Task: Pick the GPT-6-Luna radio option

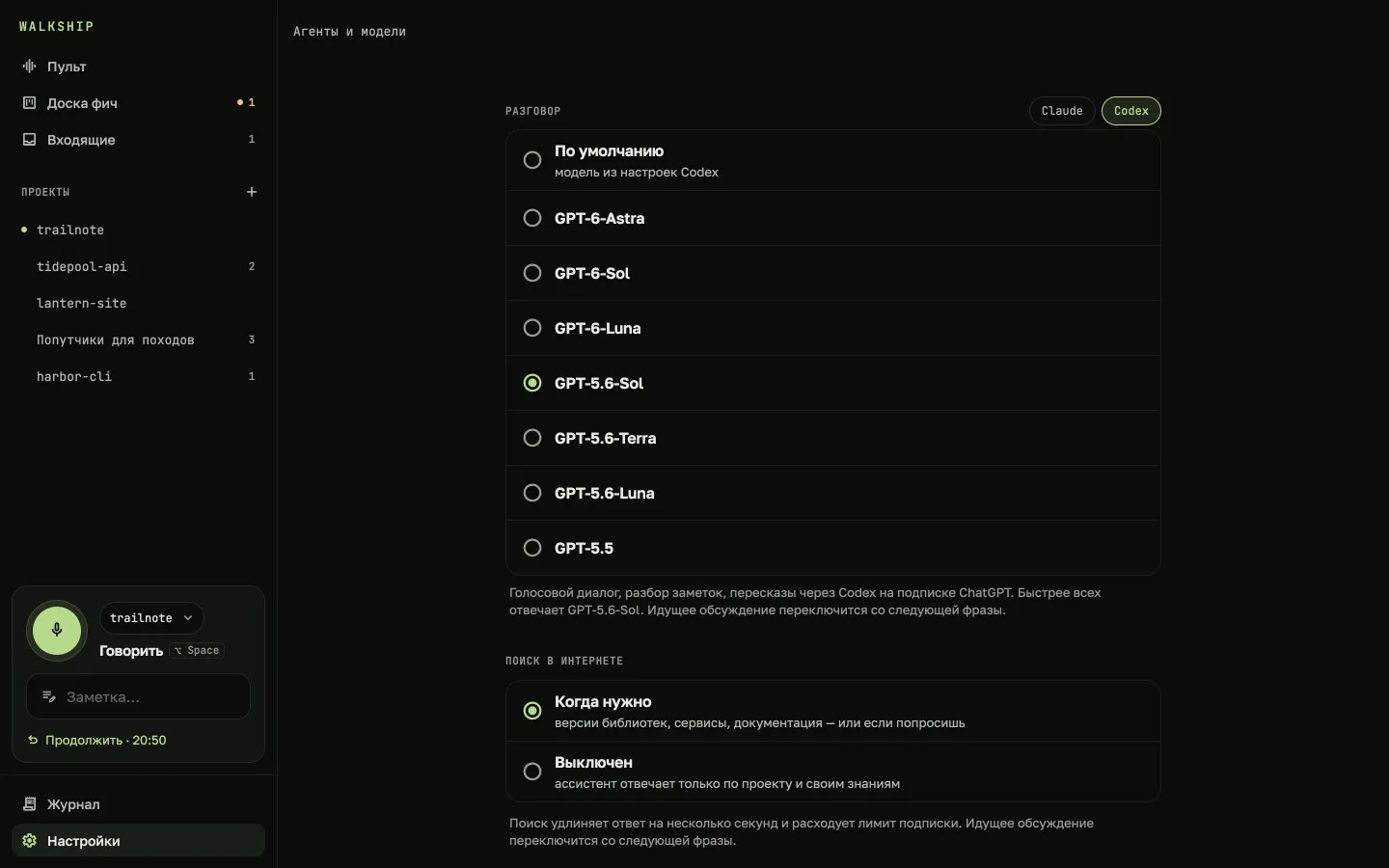Action: [x=532, y=328]
